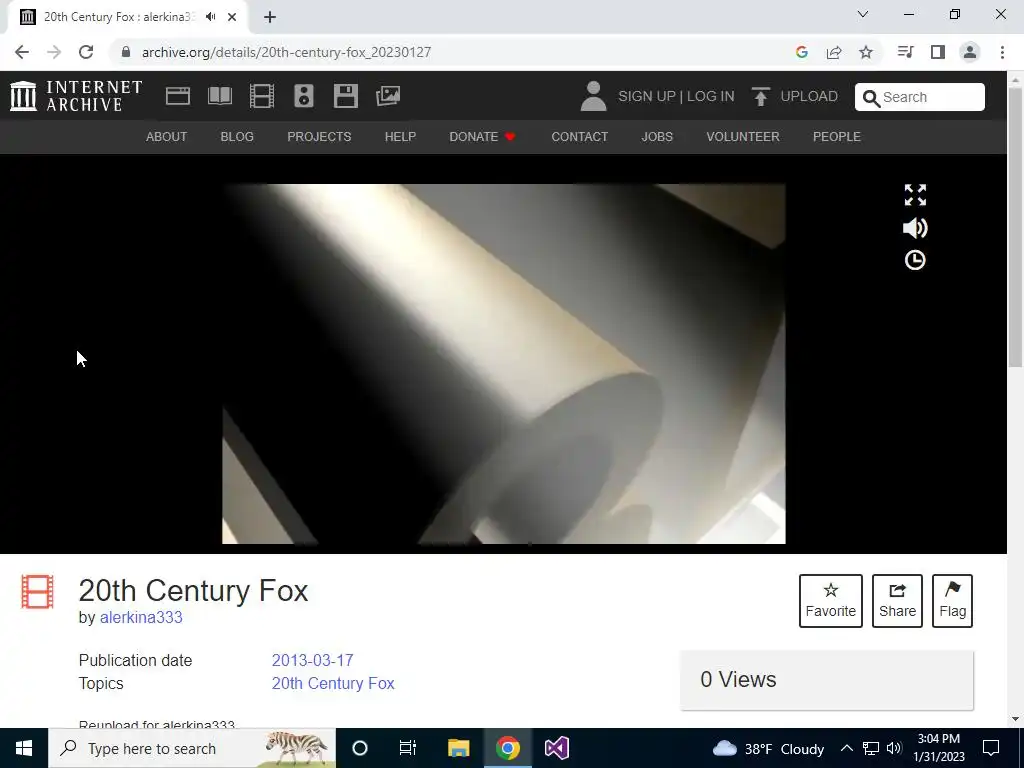Open the ABOUT menu item
The height and width of the screenshot is (768, 1024).
point(167,136)
